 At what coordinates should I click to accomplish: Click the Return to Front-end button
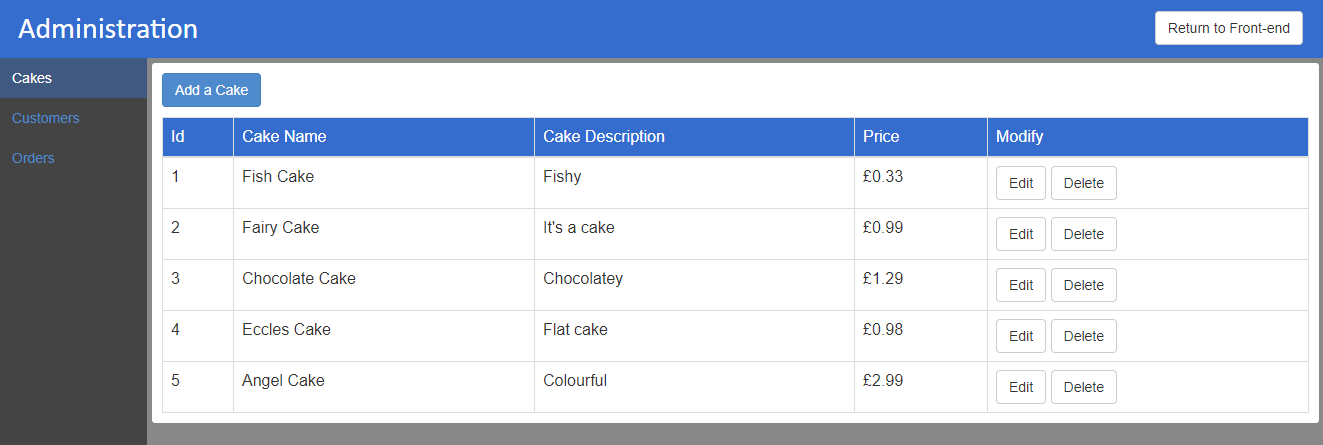[x=1228, y=28]
